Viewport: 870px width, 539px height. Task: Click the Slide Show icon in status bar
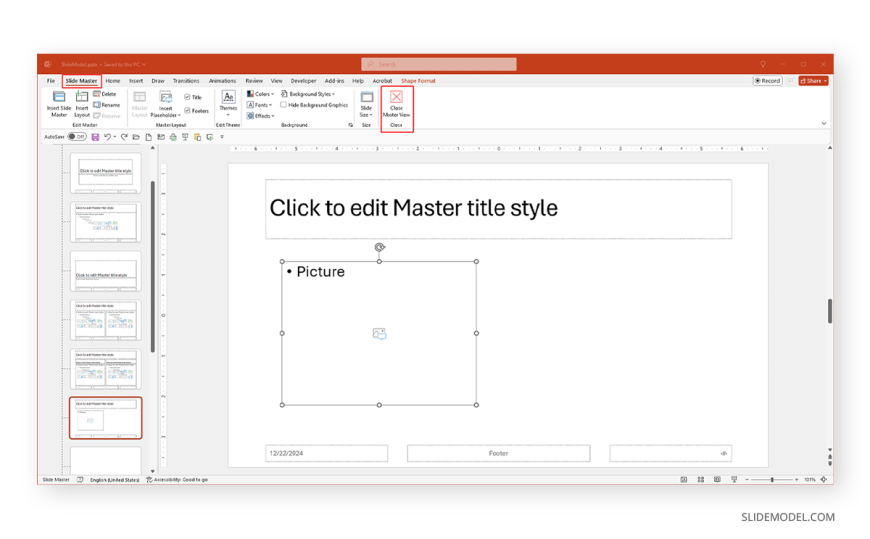tap(734, 480)
